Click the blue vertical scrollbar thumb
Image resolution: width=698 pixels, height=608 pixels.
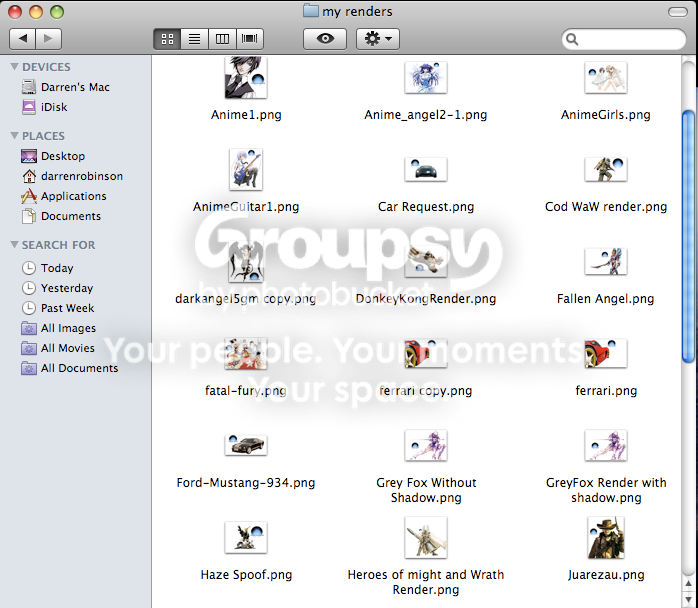tap(688, 236)
